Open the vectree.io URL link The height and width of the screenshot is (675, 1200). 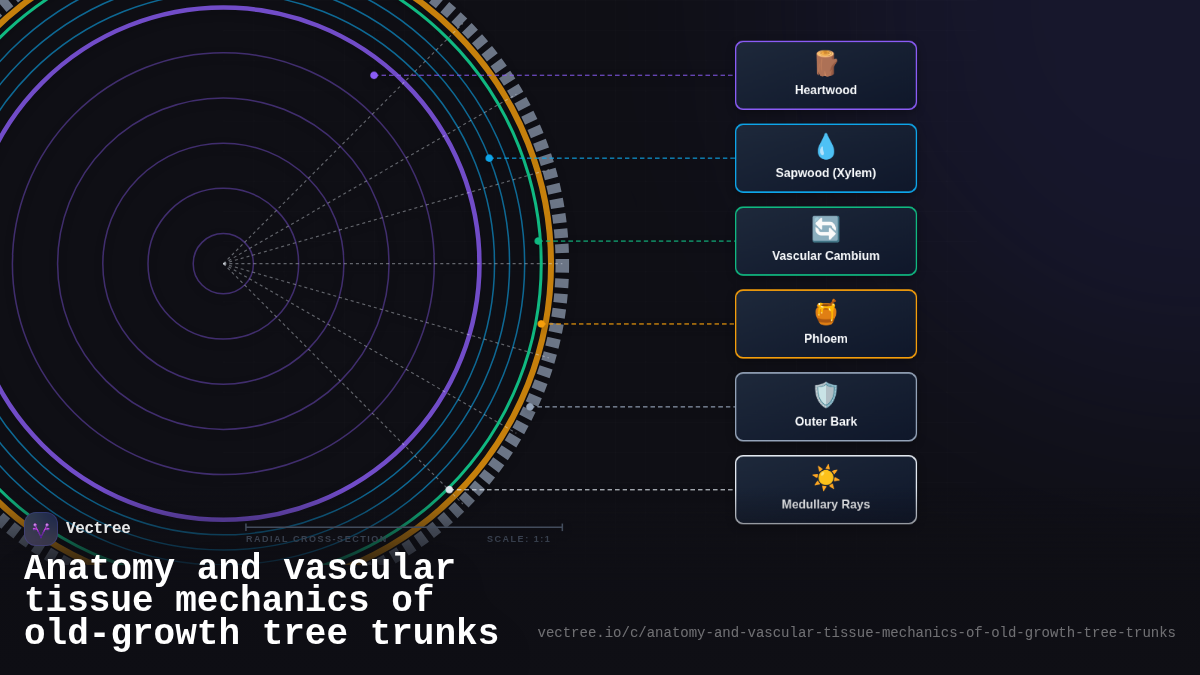pos(856,633)
